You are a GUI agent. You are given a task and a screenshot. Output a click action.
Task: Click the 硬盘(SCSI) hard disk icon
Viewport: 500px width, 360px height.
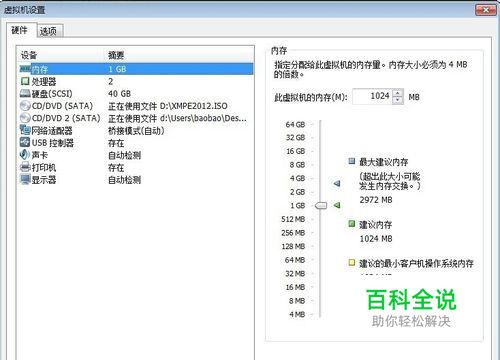click(x=25, y=94)
